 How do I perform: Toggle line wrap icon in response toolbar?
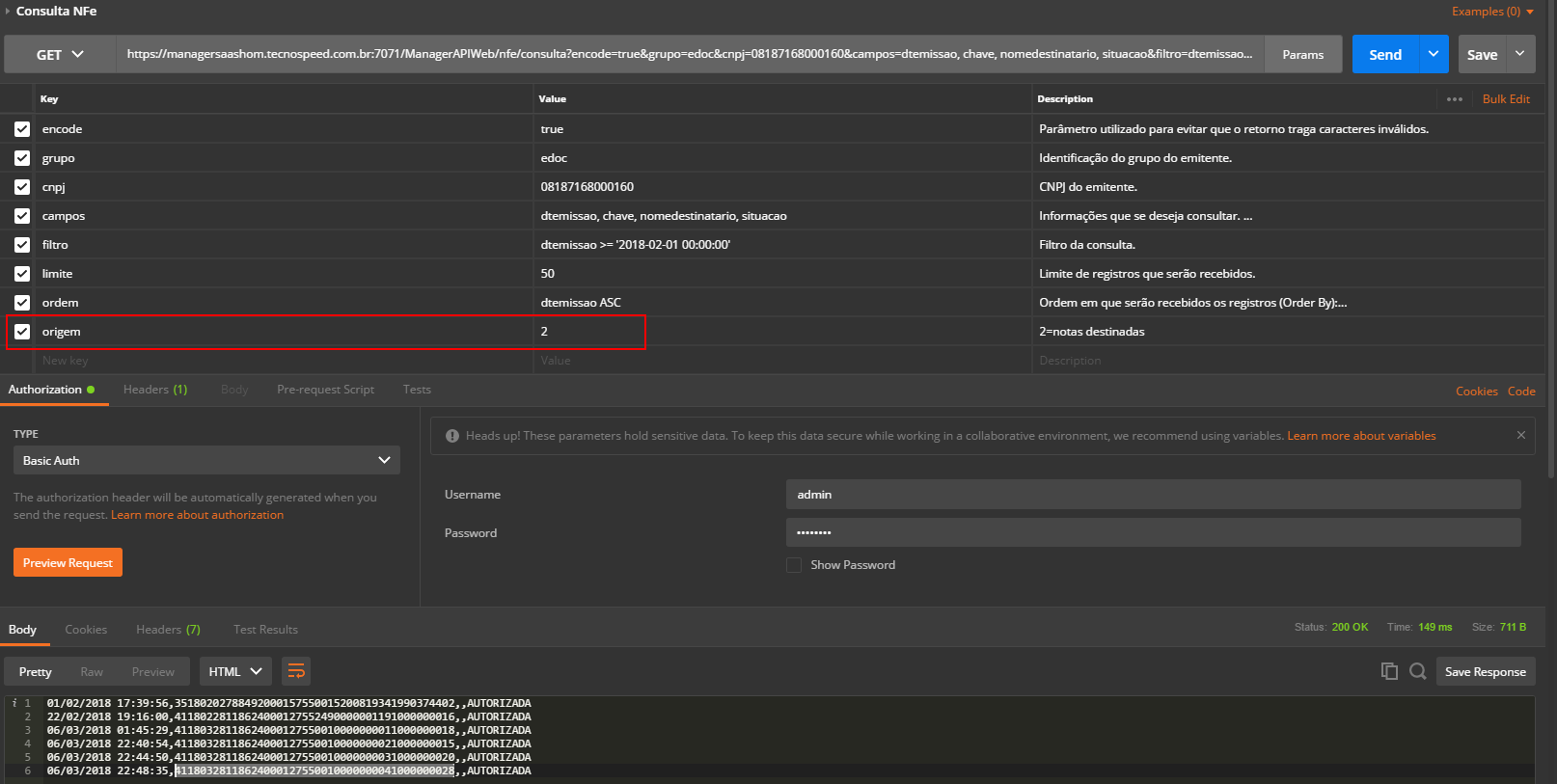click(x=296, y=671)
